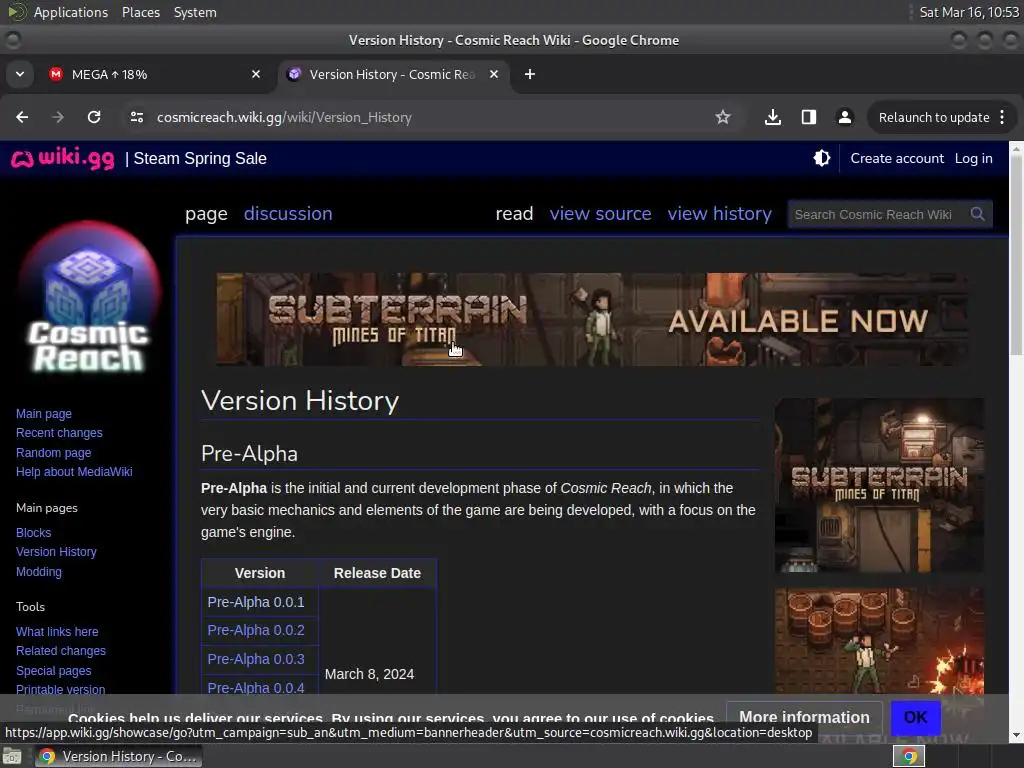Open Applications menu in top panel
This screenshot has width=1024, height=768.
[x=71, y=12]
